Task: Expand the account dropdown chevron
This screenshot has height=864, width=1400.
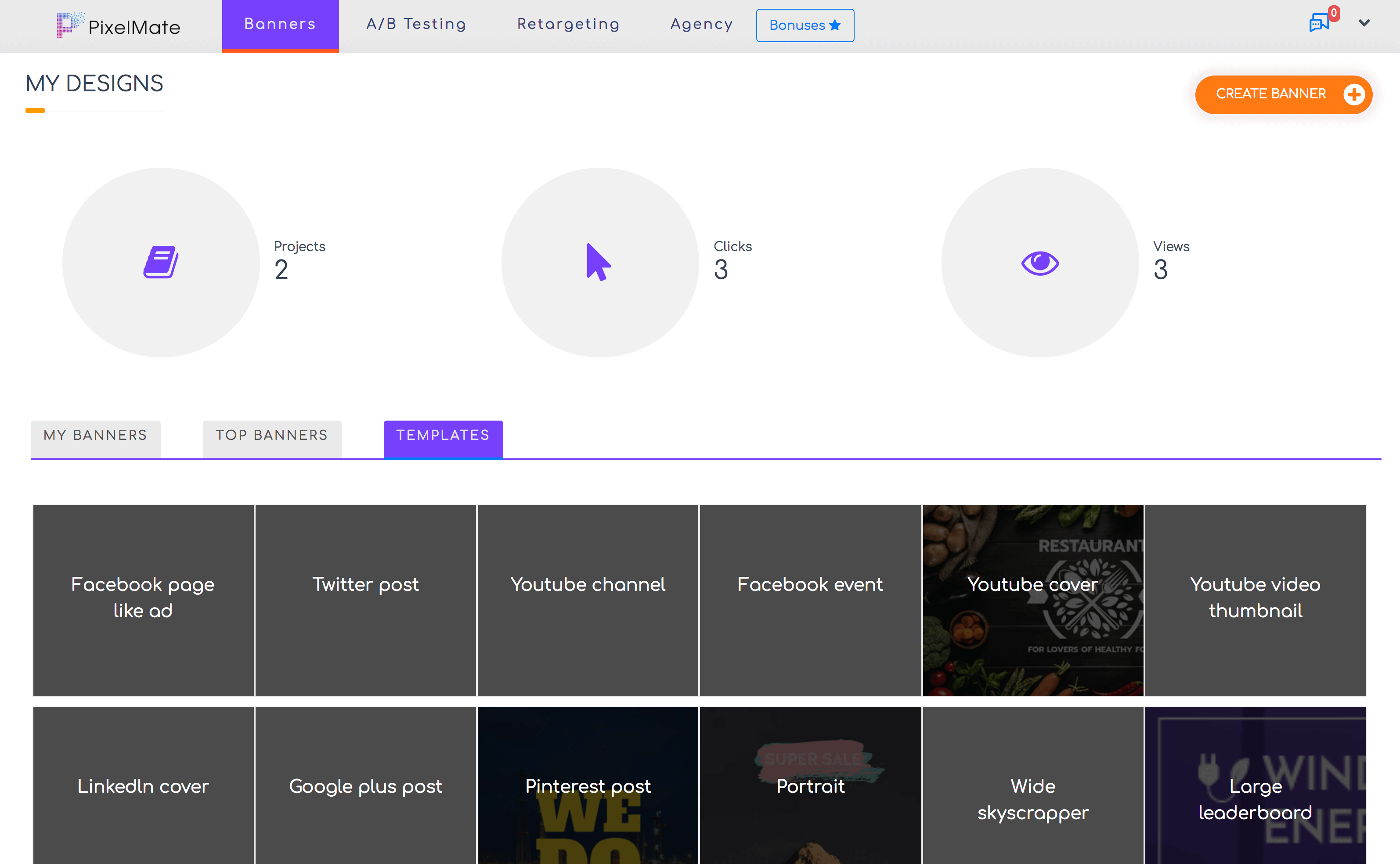Action: tap(1364, 23)
